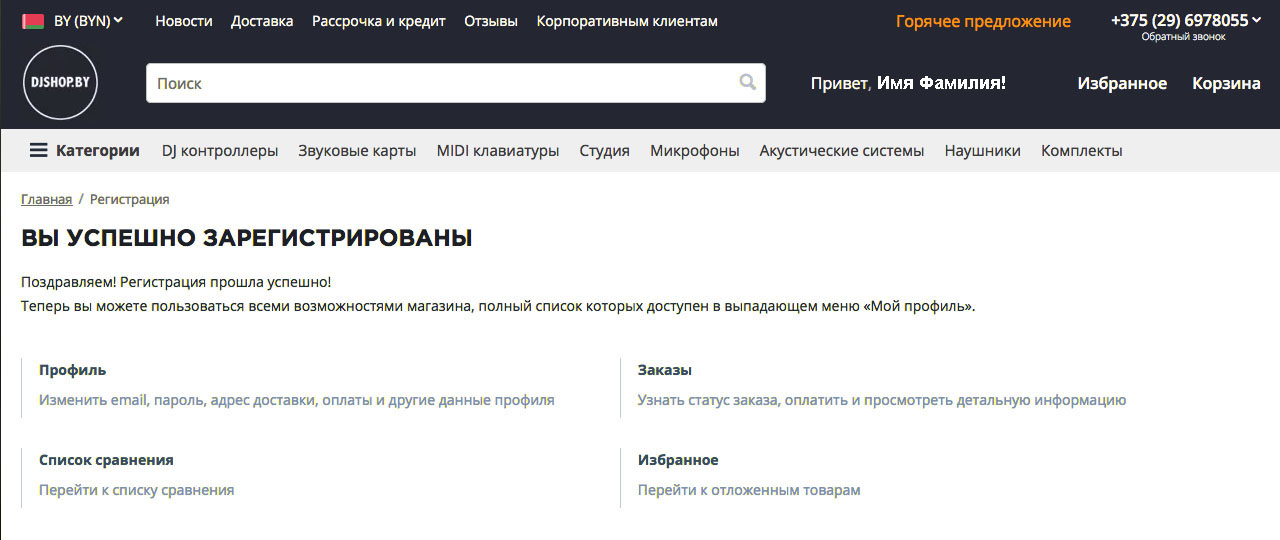Go to Наушники category

(x=983, y=151)
